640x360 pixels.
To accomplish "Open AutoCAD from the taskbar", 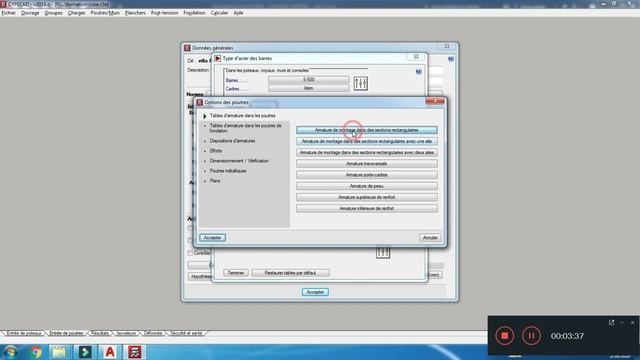I will tap(110, 352).
